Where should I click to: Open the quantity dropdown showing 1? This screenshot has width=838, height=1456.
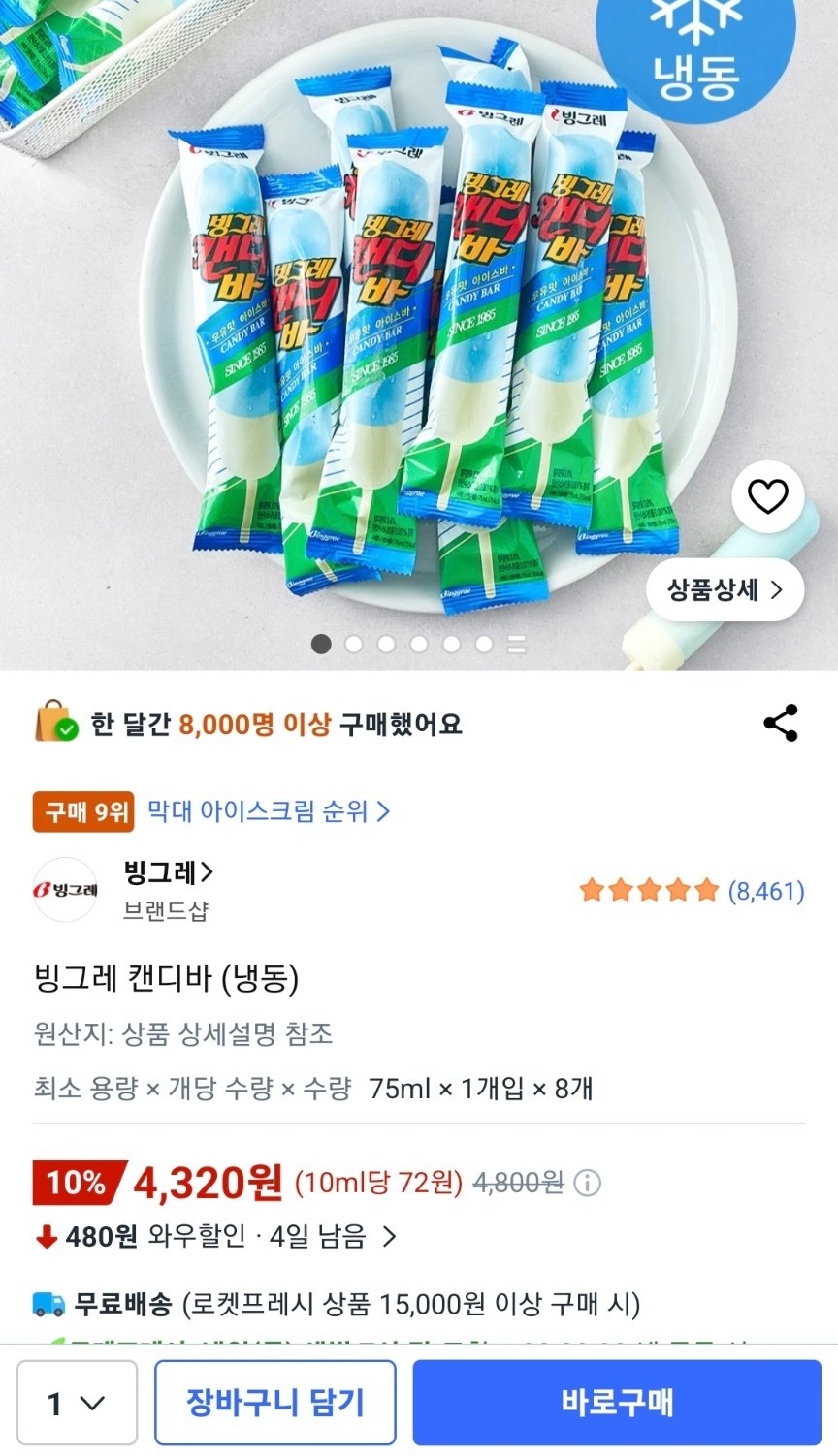77,1403
